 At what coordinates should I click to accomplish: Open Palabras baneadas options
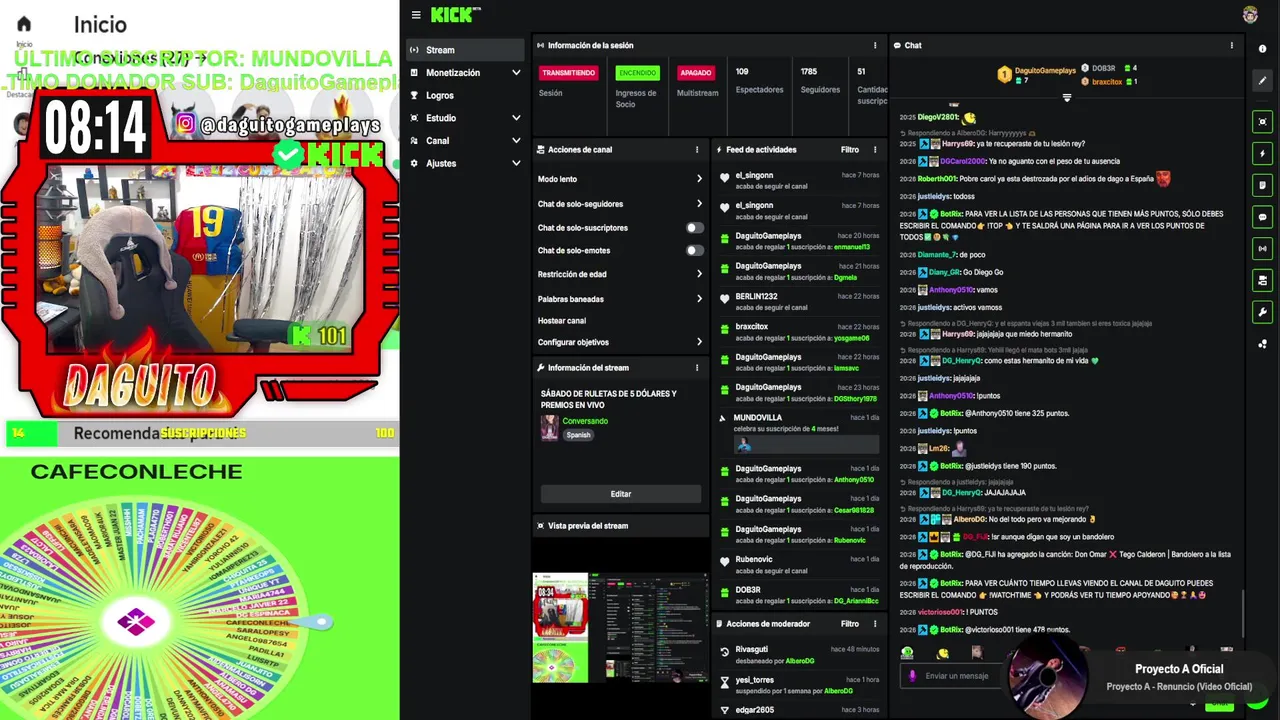pos(620,299)
